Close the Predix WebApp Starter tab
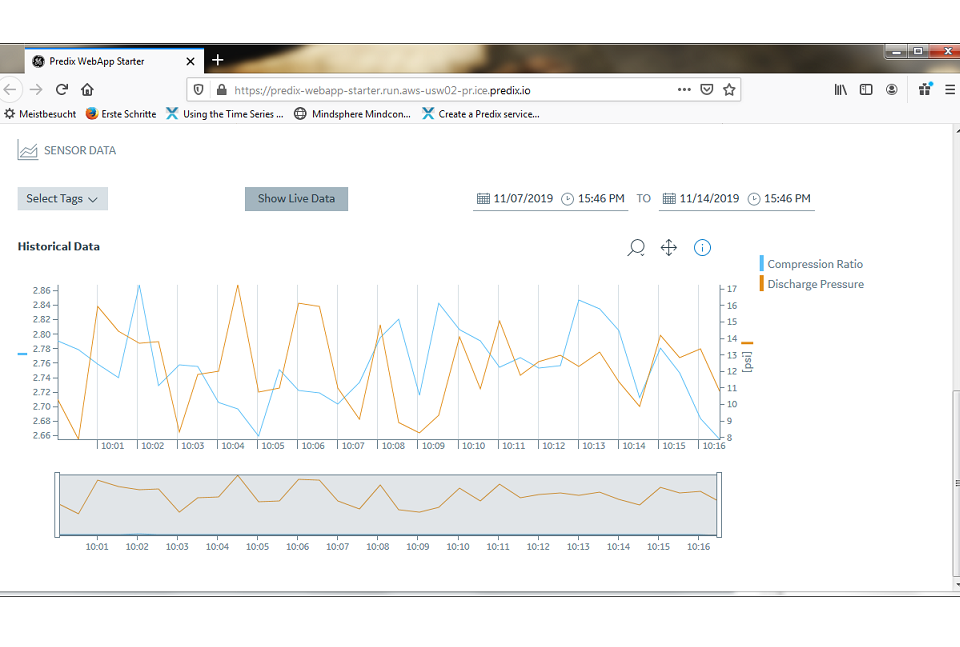 point(190,61)
